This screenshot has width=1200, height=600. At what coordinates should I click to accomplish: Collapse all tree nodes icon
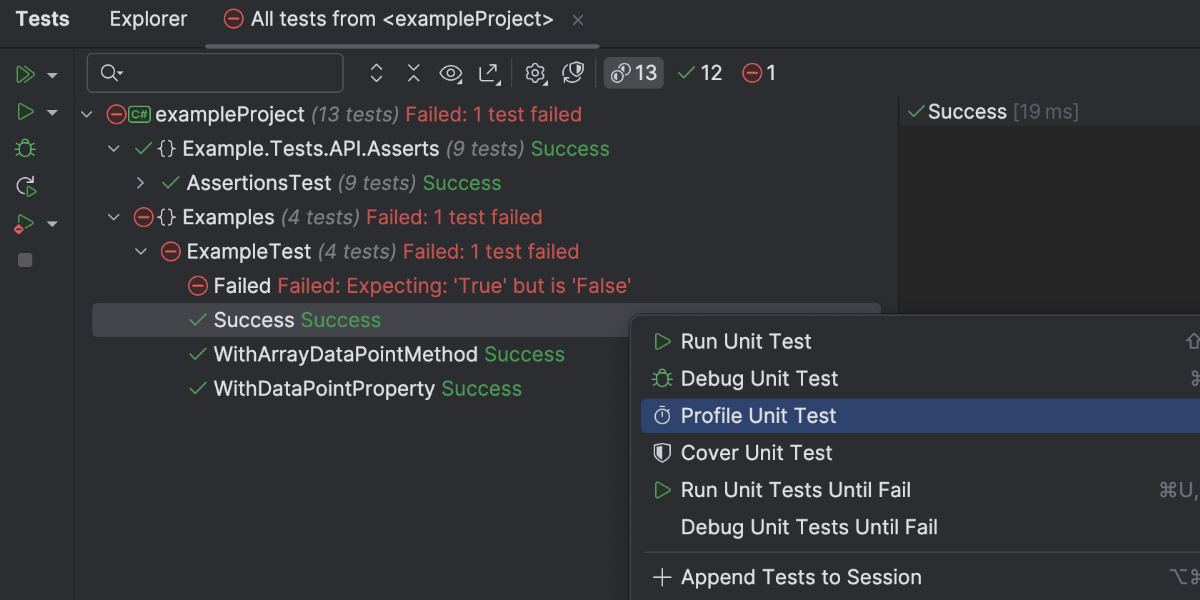pos(413,73)
